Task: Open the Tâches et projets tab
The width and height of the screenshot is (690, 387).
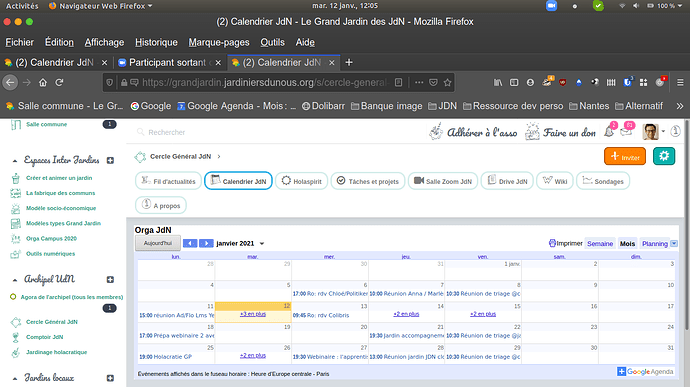Action: click(367, 181)
